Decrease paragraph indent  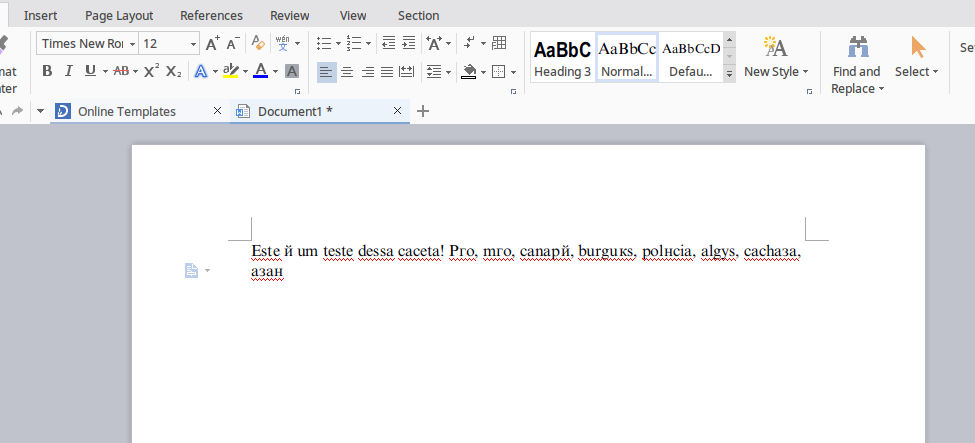coord(389,43)
